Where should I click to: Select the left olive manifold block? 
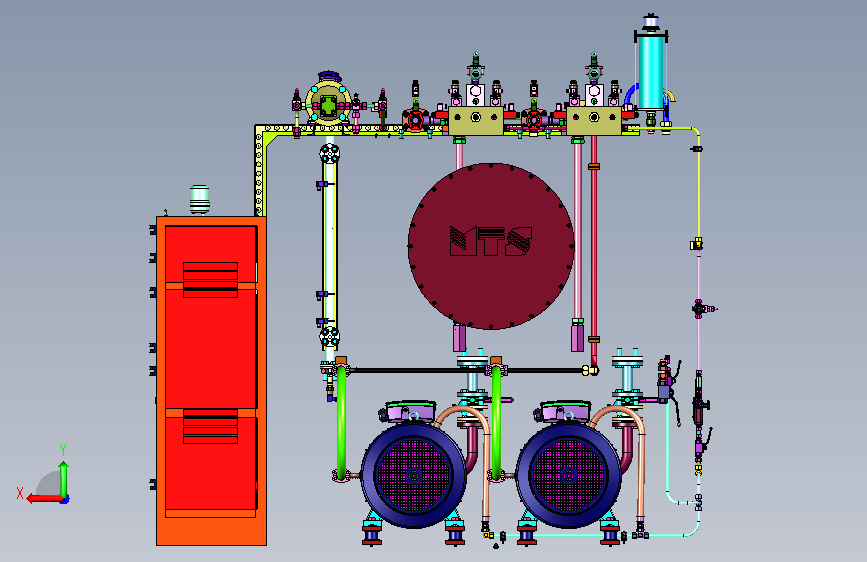pyautogui.click(x=476, y=121)
